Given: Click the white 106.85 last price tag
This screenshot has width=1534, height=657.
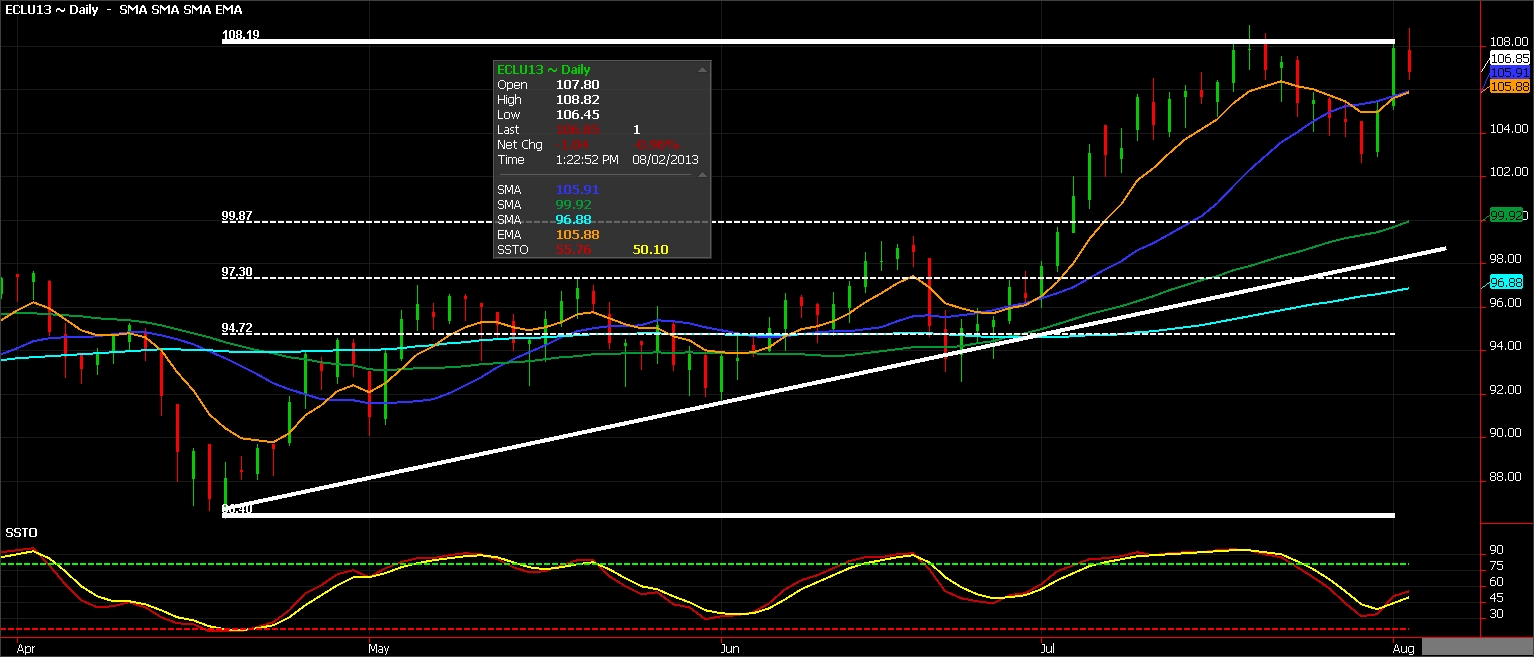Looking at the screenshot, I should point(1509,59).
